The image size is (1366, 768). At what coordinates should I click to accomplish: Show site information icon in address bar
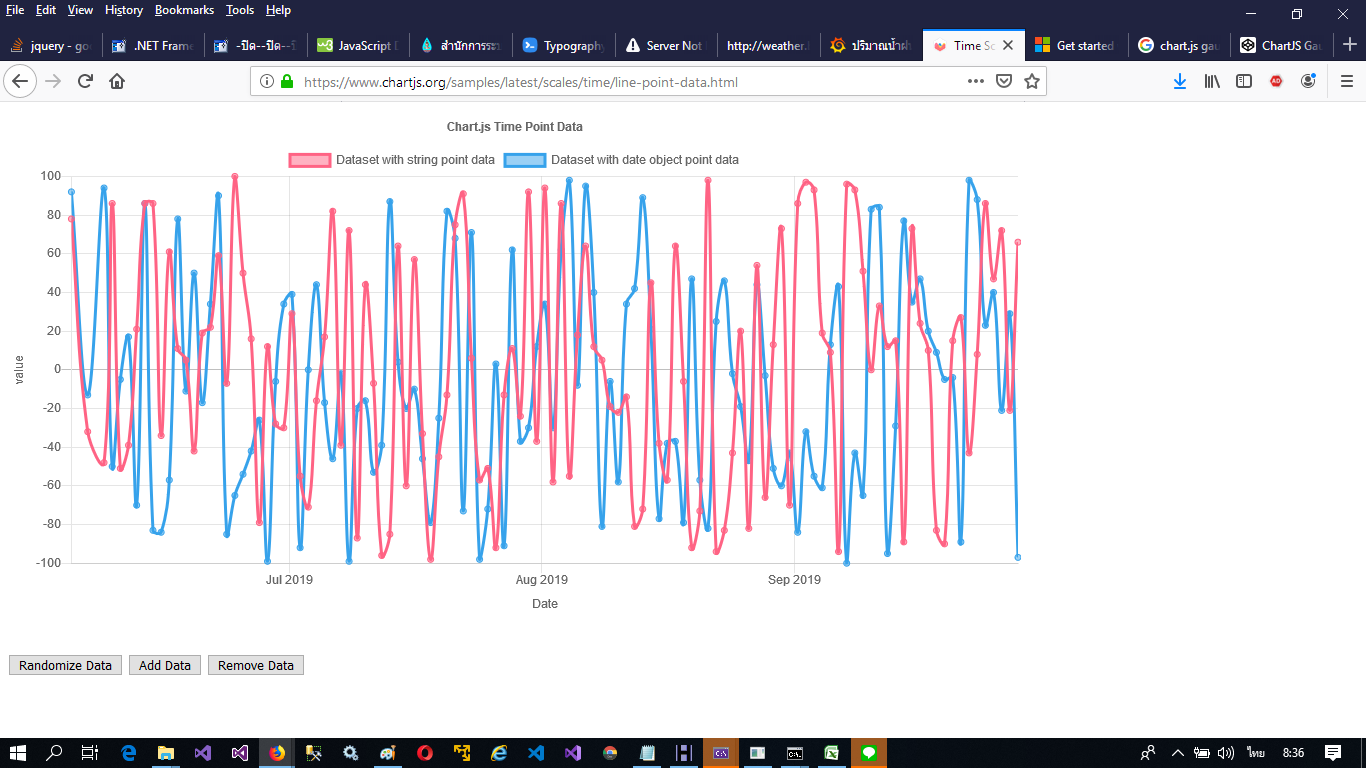[266, 82]
